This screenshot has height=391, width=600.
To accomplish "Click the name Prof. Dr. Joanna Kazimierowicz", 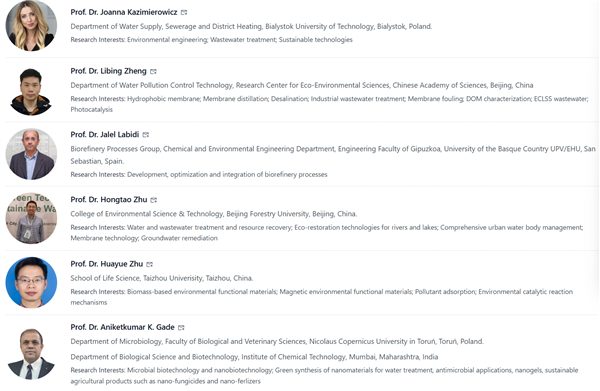I will [124, 12].
